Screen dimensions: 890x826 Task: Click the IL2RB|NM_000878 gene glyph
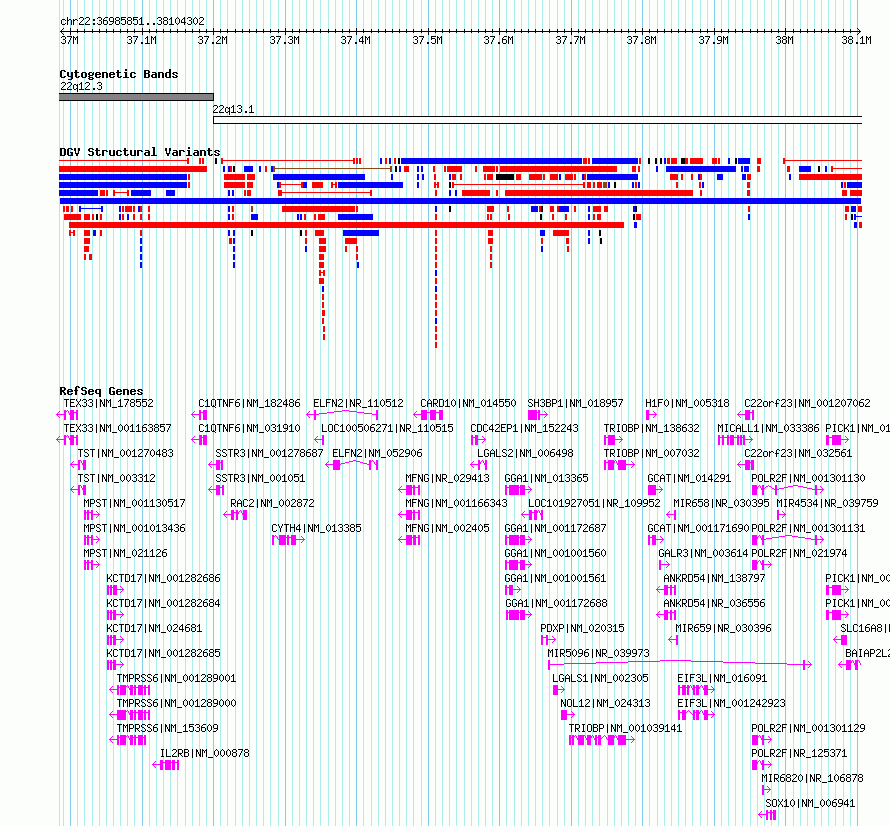(166, 765)
